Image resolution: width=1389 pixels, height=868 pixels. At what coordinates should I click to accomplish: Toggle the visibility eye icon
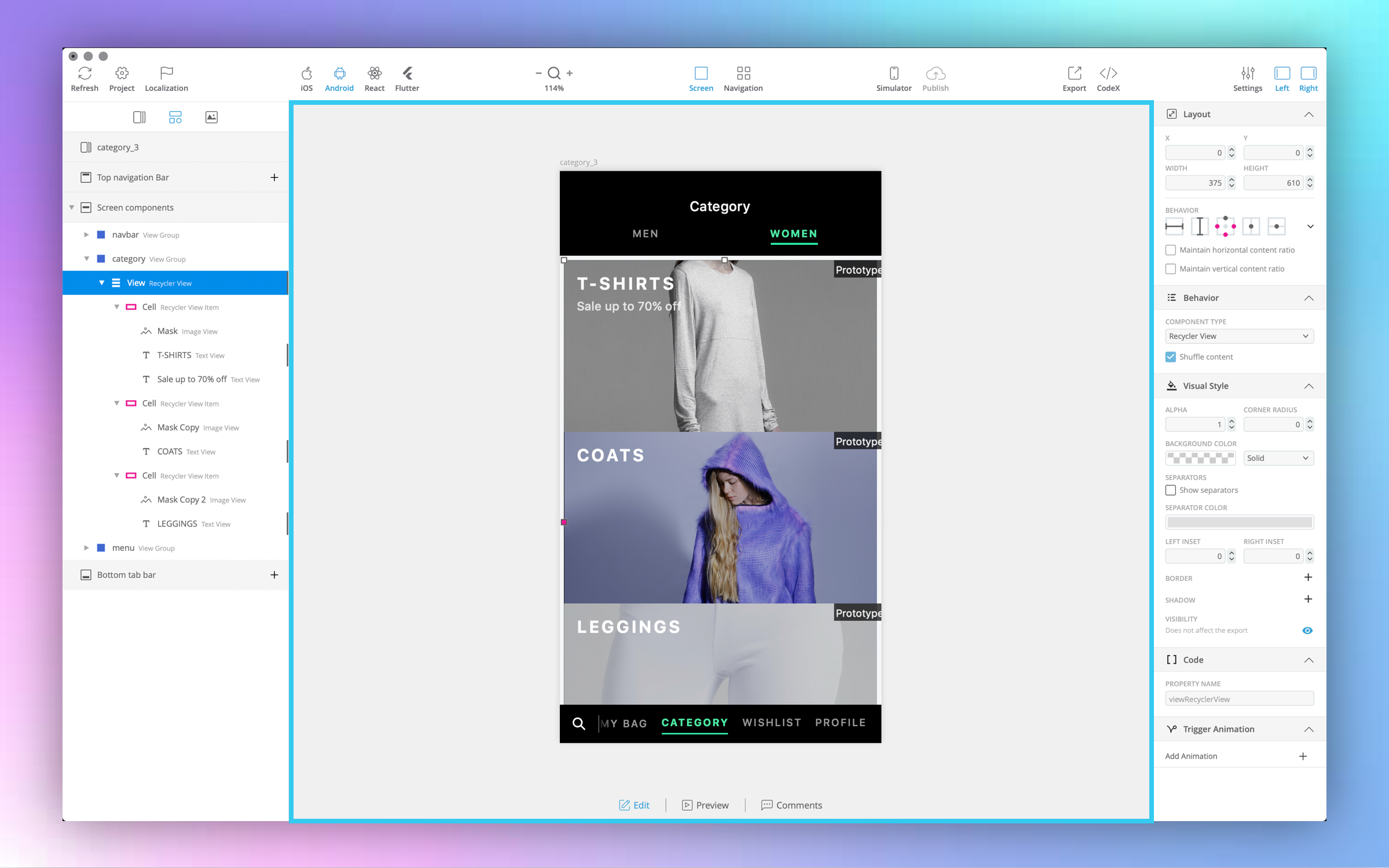pos(1307,631)
